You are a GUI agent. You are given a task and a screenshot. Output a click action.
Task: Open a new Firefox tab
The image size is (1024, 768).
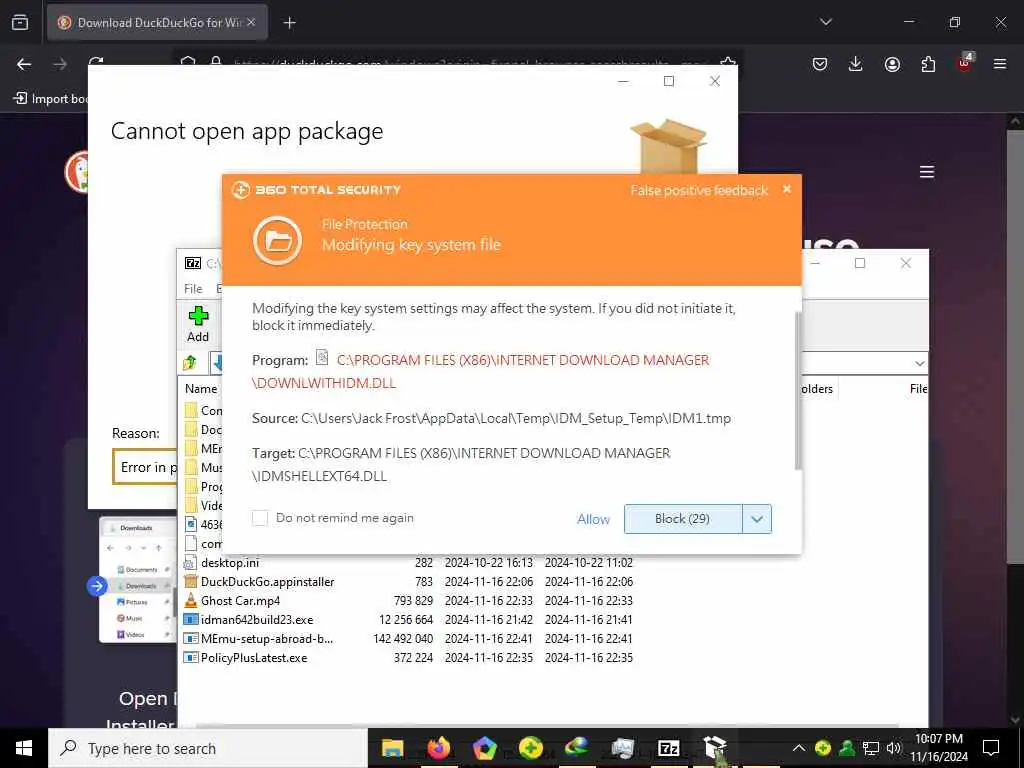click(x=289, y=23)
